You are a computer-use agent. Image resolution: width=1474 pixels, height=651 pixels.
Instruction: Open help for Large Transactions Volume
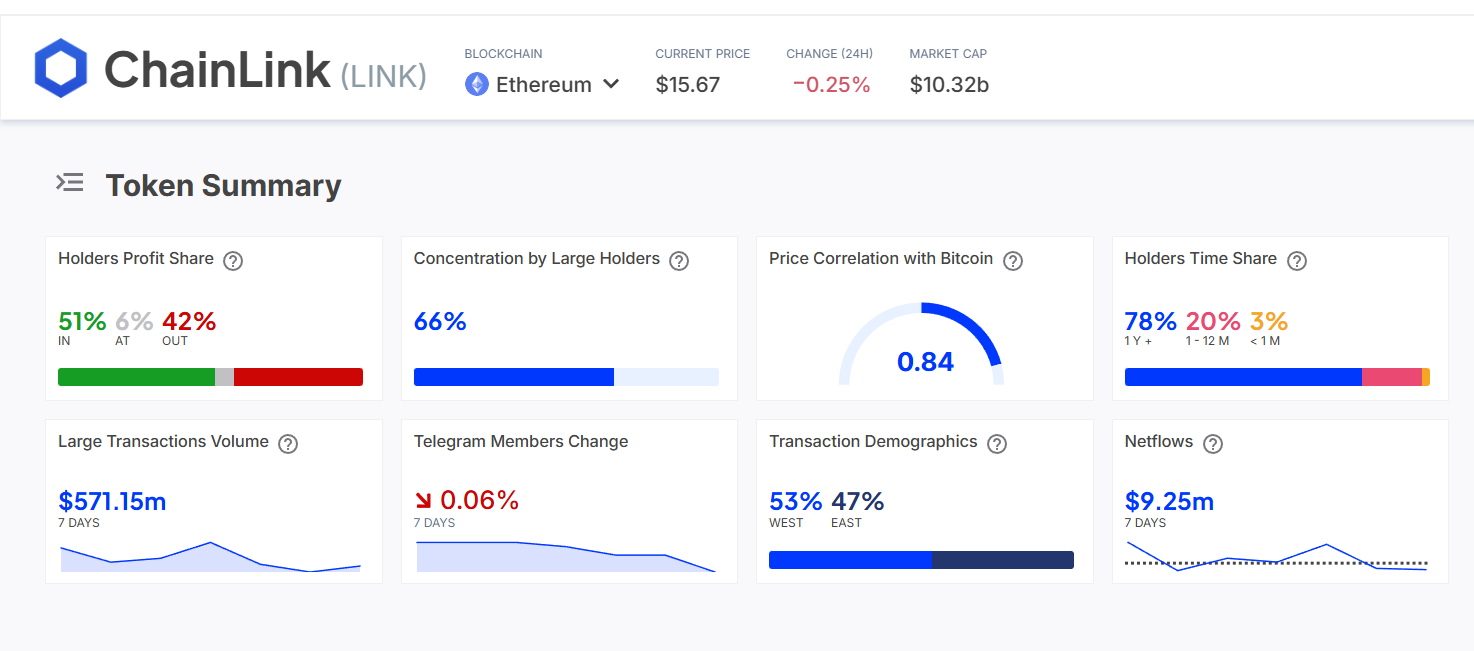point(288,444)
